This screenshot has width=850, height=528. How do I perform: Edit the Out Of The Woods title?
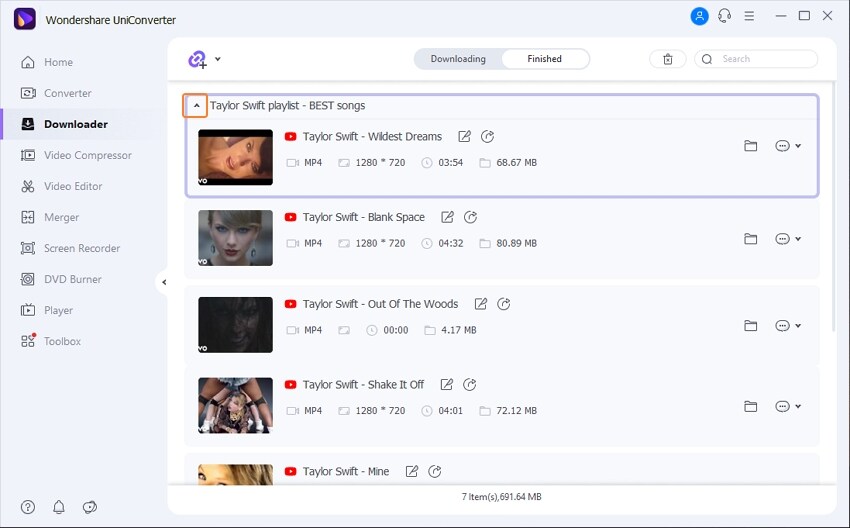[x=480, y=304]
